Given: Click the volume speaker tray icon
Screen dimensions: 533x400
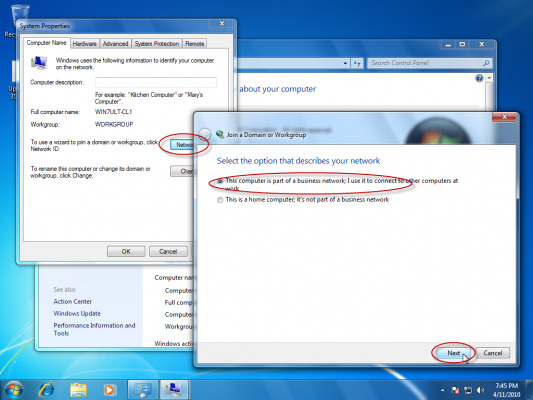Looking at the screenshot, I should (480, 390).
